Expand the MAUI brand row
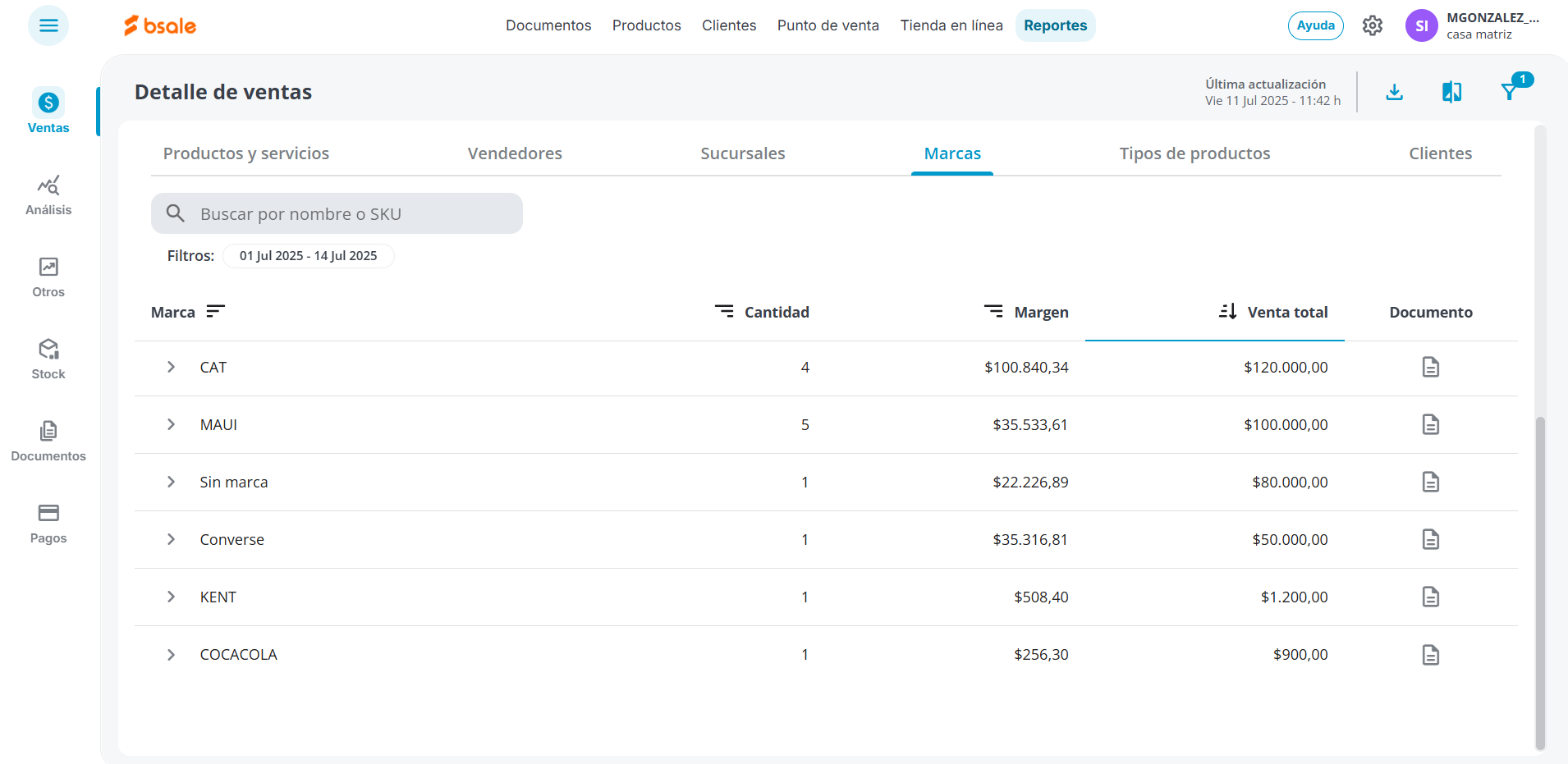Screen dimensions: 1568x764 [x=171, y=424]
